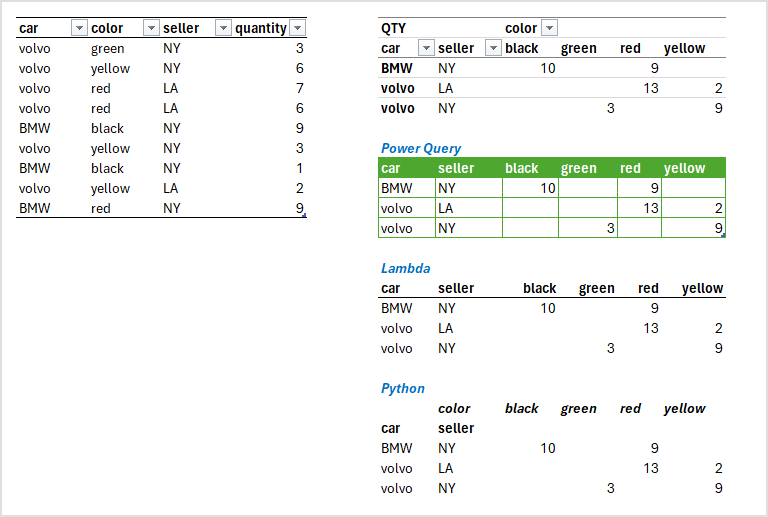Click the 'seller' header in Power Query table
The image size is (768, 517).
(456, 168)
